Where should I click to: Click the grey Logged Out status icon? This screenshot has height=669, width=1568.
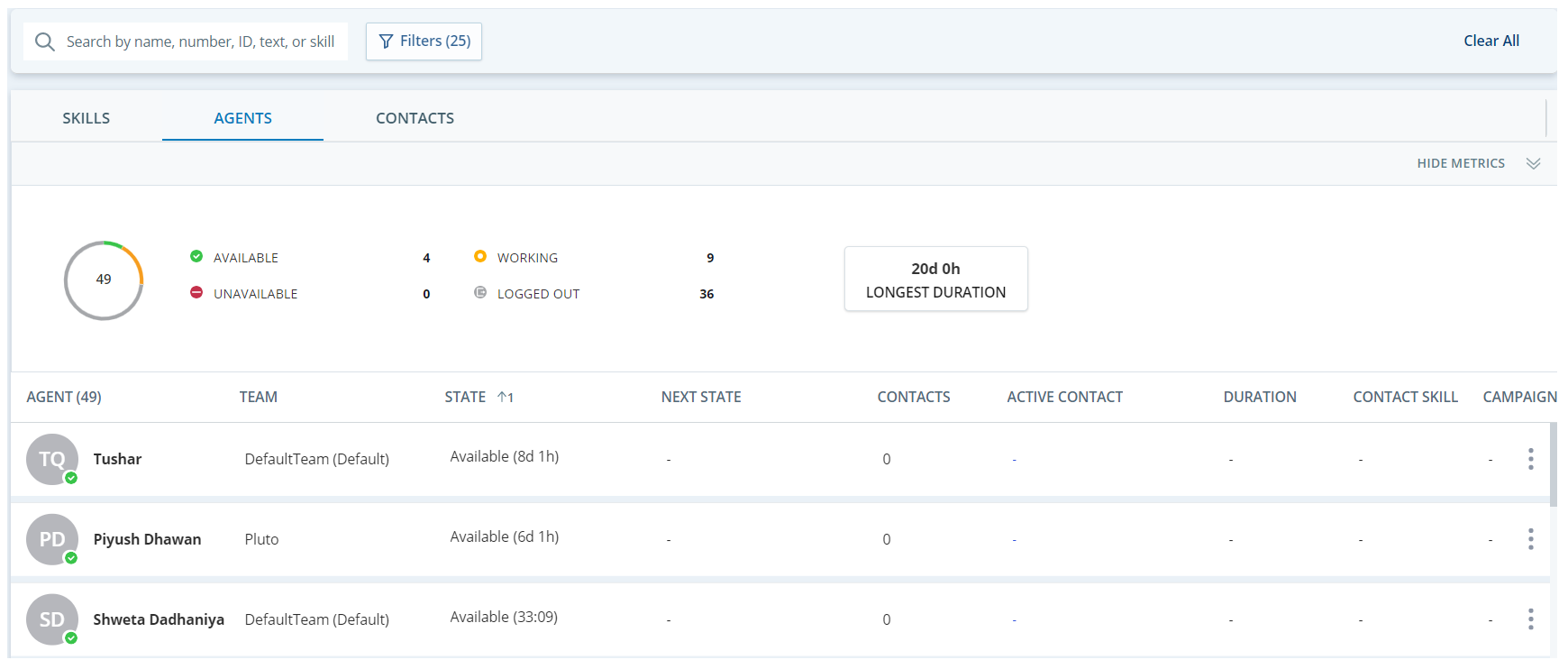[x=480, y=292]
